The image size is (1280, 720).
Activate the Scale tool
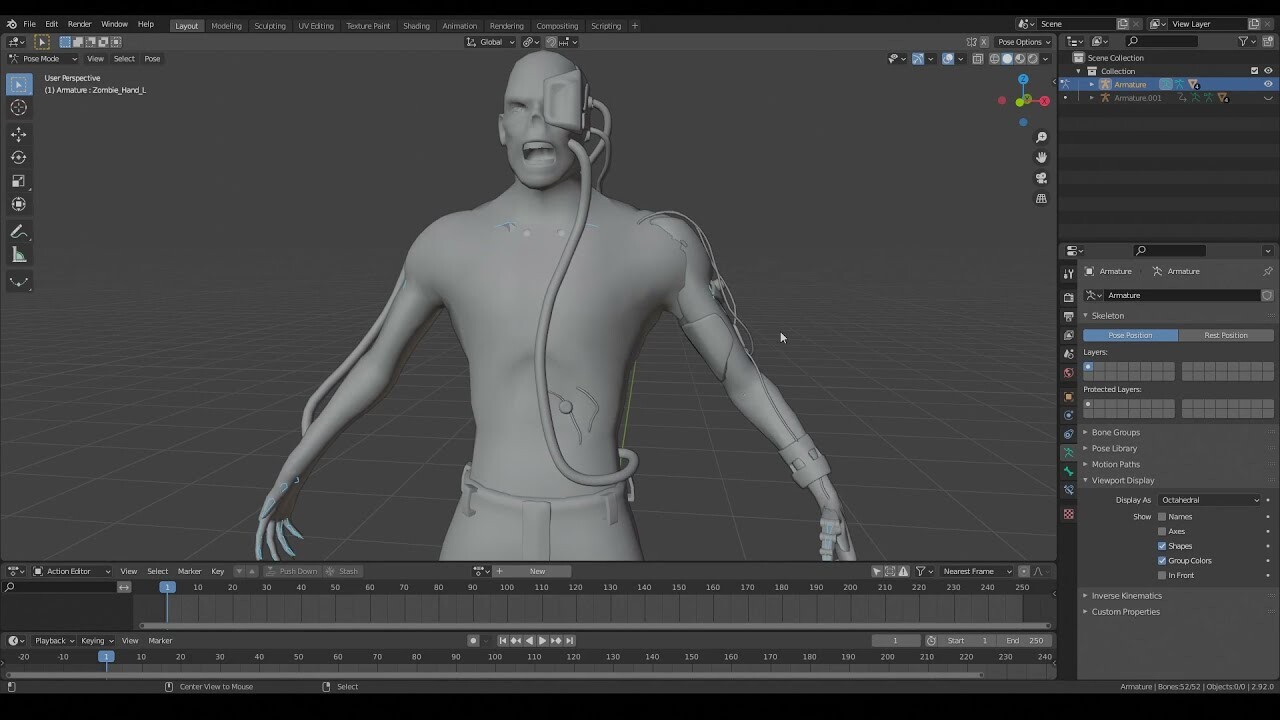[x=19, y=181]
